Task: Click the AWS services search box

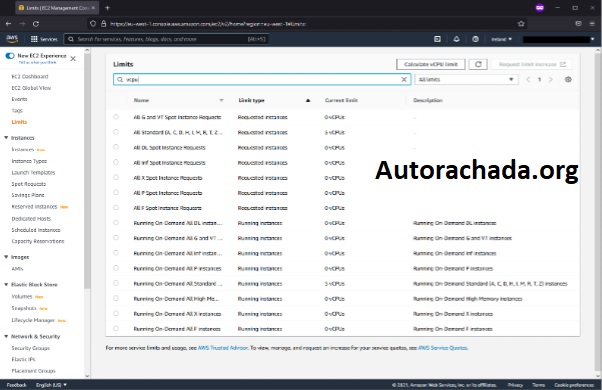Action: pyautogui.click(x=166, y=39)
